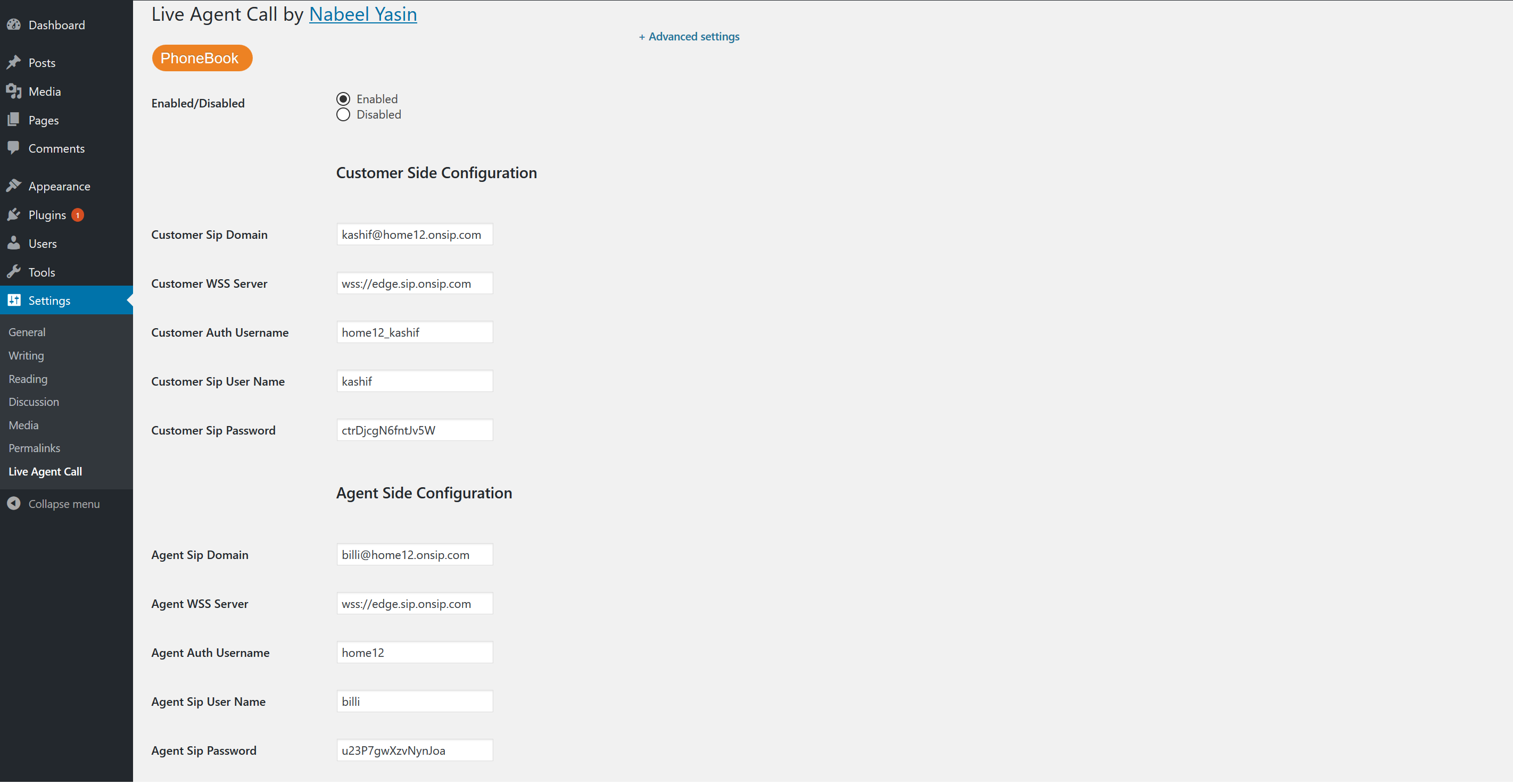
Task: Select the Disabled radio button
Action: [x=343, y=114]
